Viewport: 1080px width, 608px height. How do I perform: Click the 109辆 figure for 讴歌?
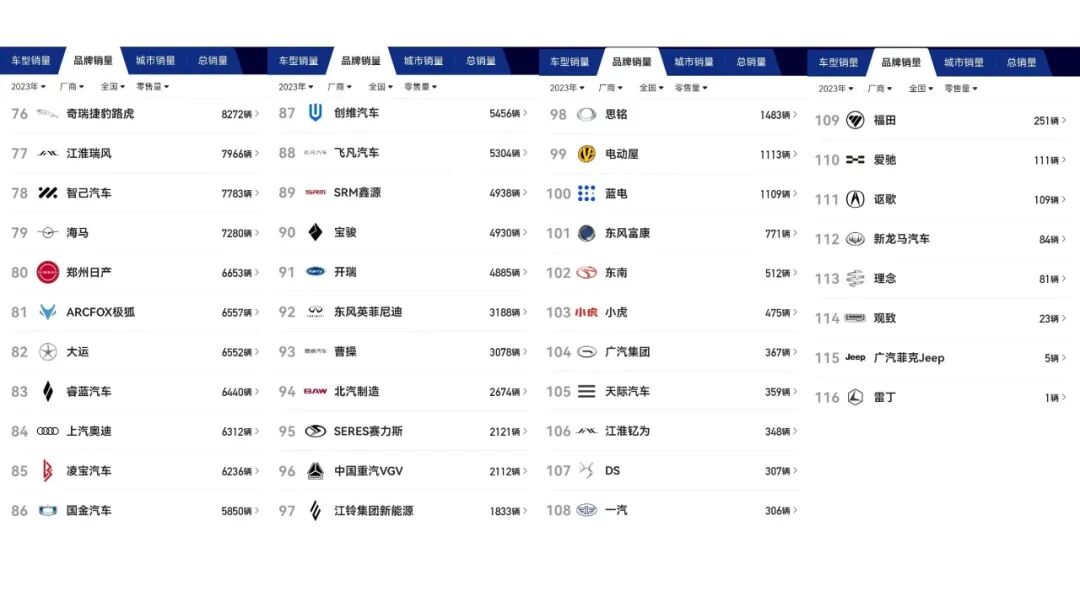click(1046, 200)
